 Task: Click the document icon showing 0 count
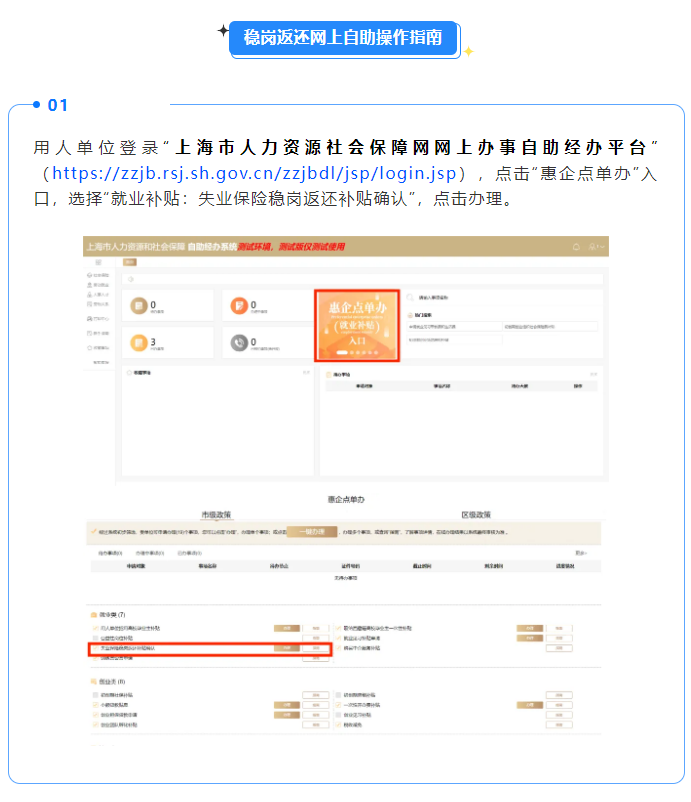tap(238, 305)
